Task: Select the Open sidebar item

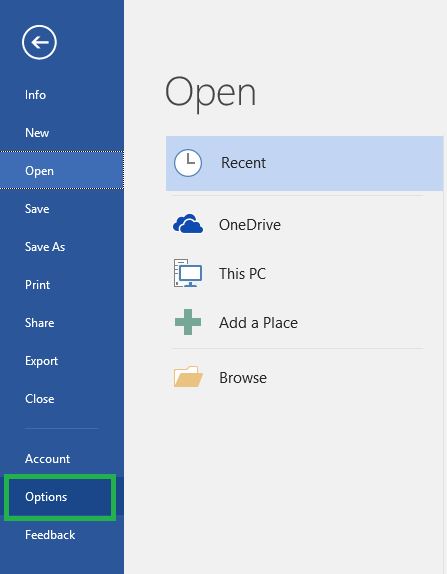Action: tap(62, 171)
